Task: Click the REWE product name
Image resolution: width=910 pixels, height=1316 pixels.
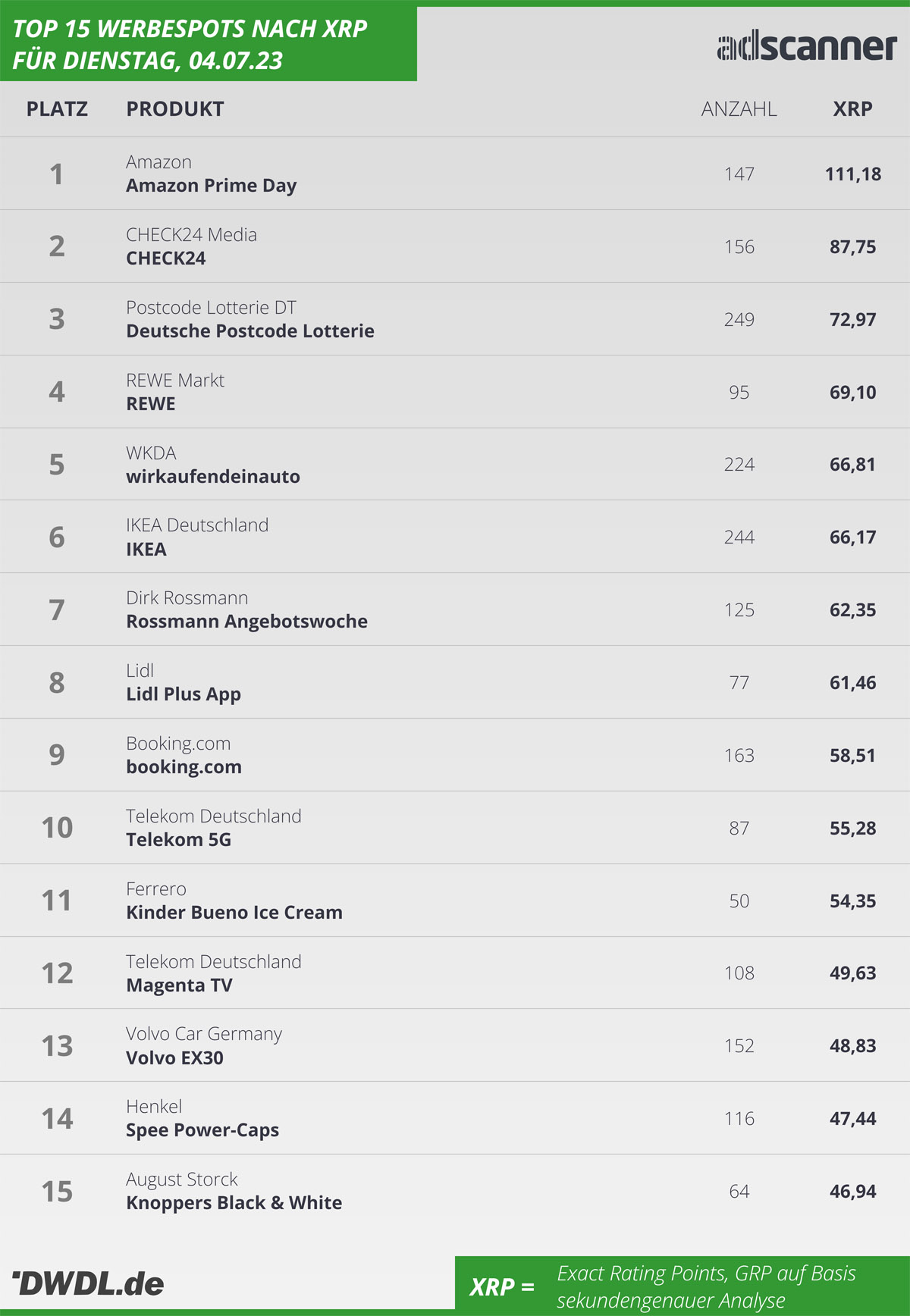Action: [x=150, y=404]
